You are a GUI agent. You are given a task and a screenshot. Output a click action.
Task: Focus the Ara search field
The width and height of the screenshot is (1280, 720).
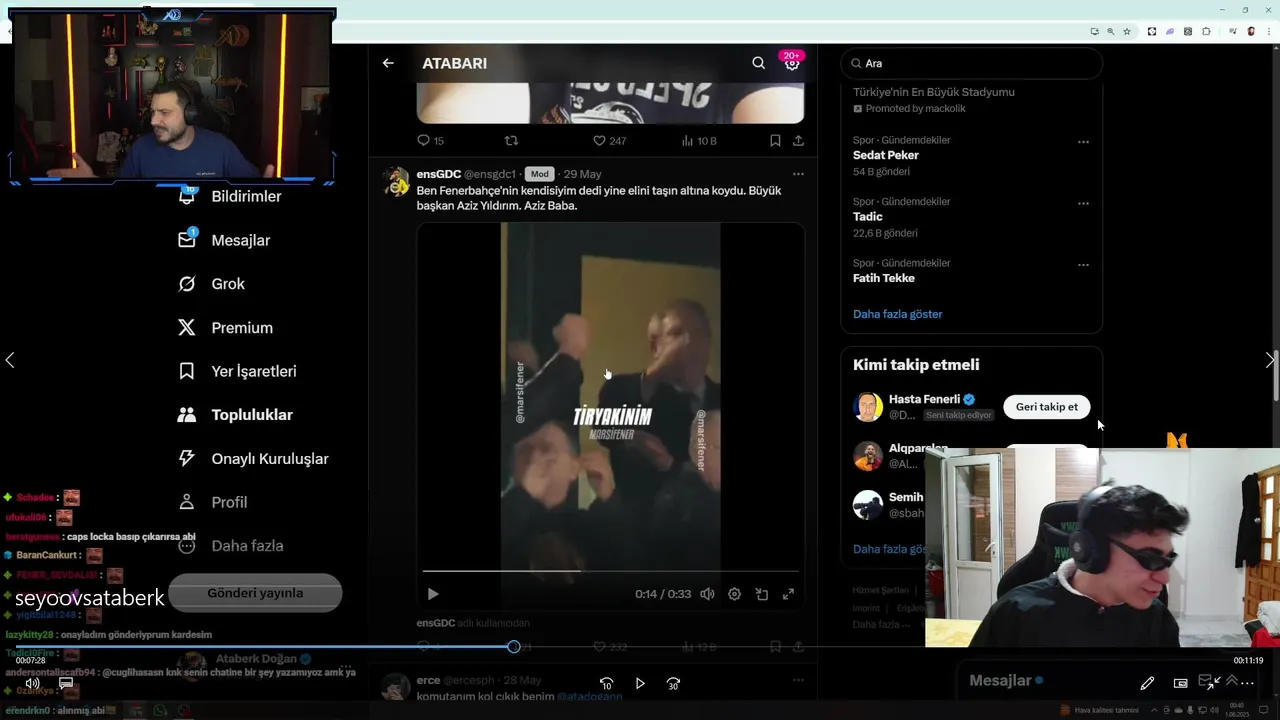[x=971, y=63]
